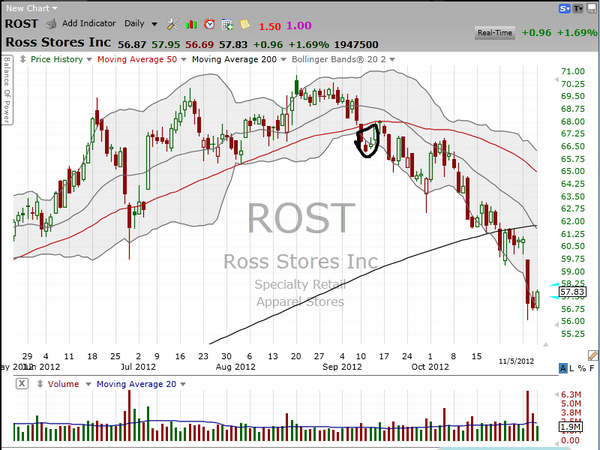Image resolution: width=600 pixels, height=450 pixels.
Task: Click the printer icon beside ROST
Action: 51,24
